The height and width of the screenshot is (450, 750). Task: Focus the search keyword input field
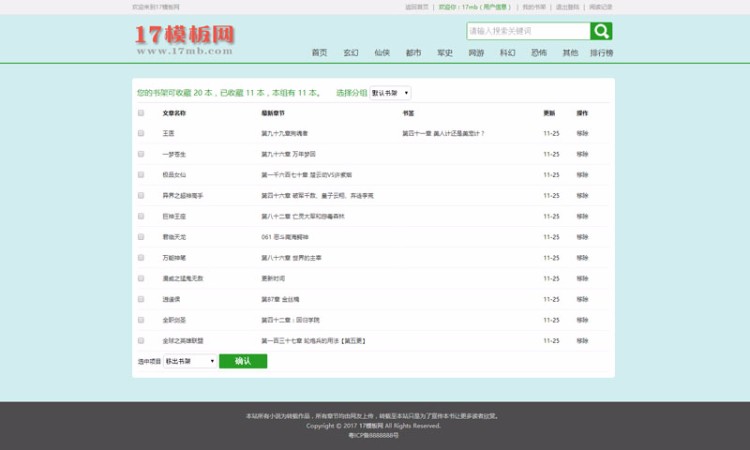point(529,31)
